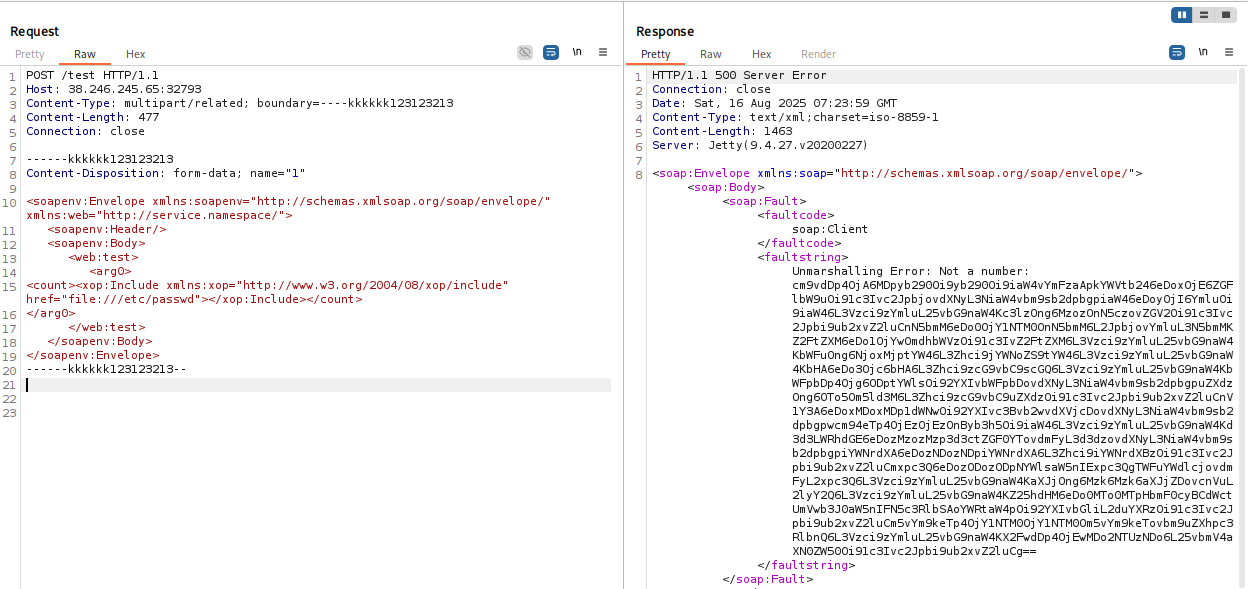
Task: Click 'Server: Jetty(9.4.27.v20200227)' line
Action: tap(760, 145)
